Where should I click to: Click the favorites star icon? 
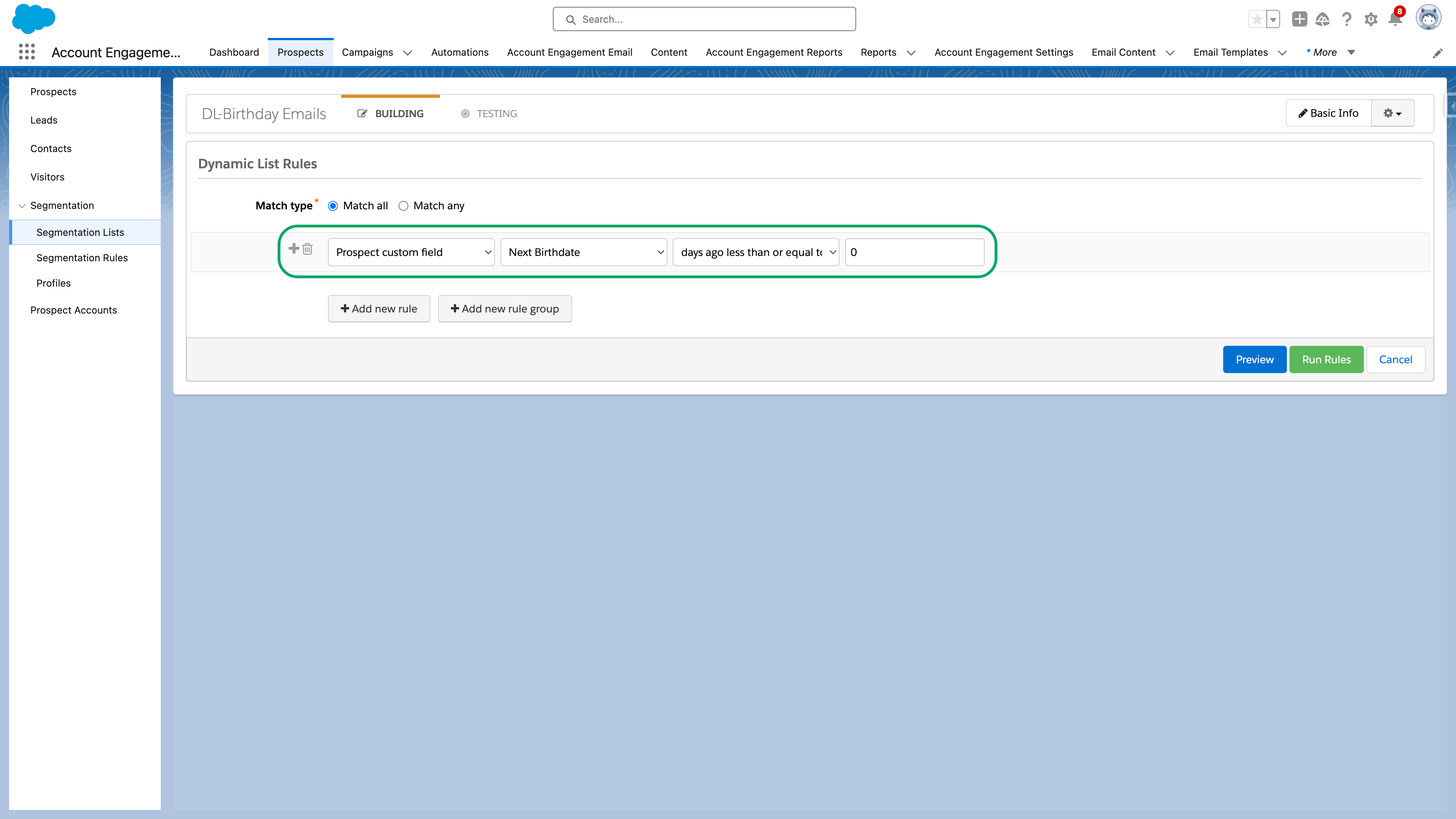point(1257,19)
